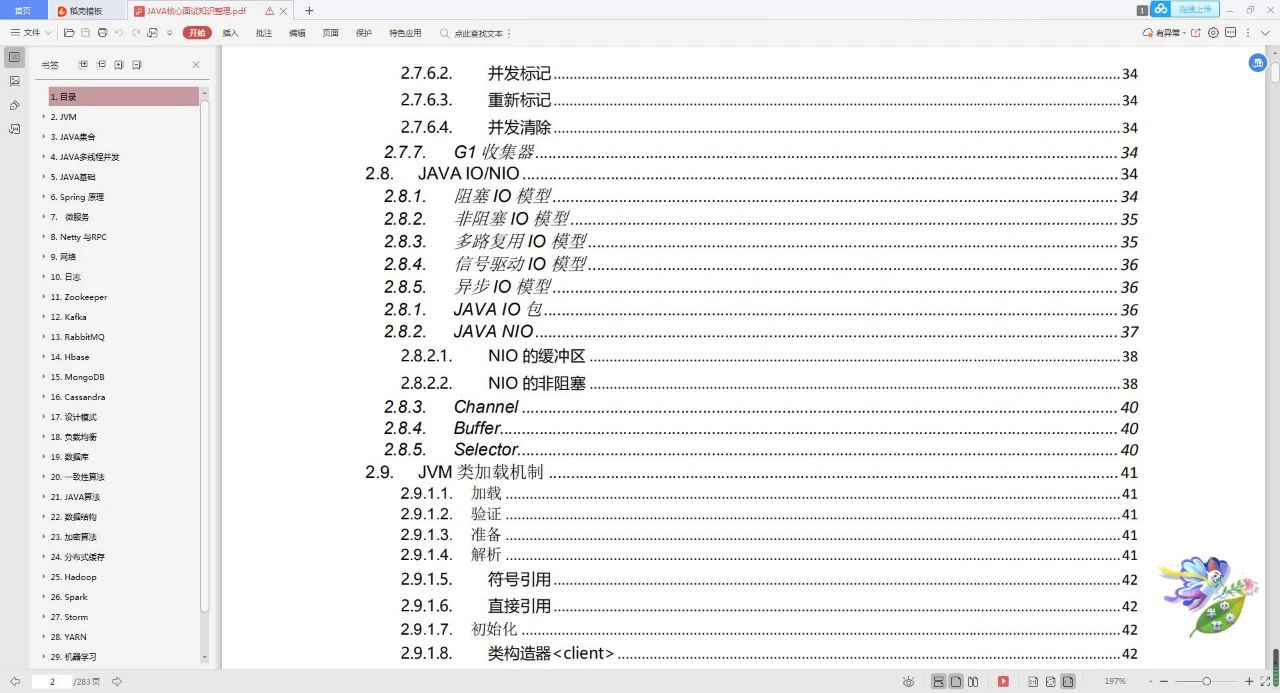Click the print icon in toolbar
This screenshot has height=693, width=1280.
pos(102,33)
